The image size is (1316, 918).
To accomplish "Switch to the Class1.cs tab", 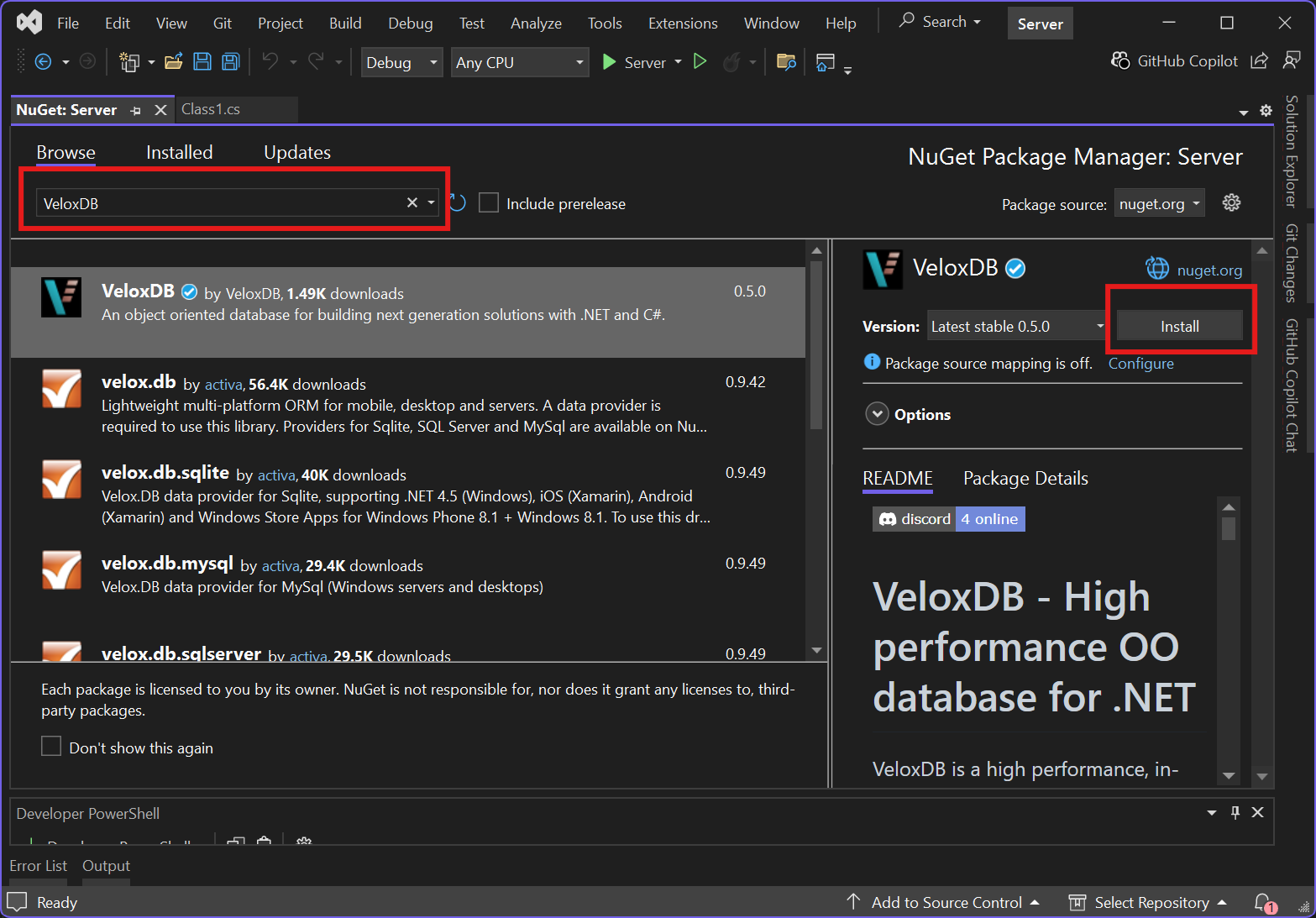I will 211,109.
